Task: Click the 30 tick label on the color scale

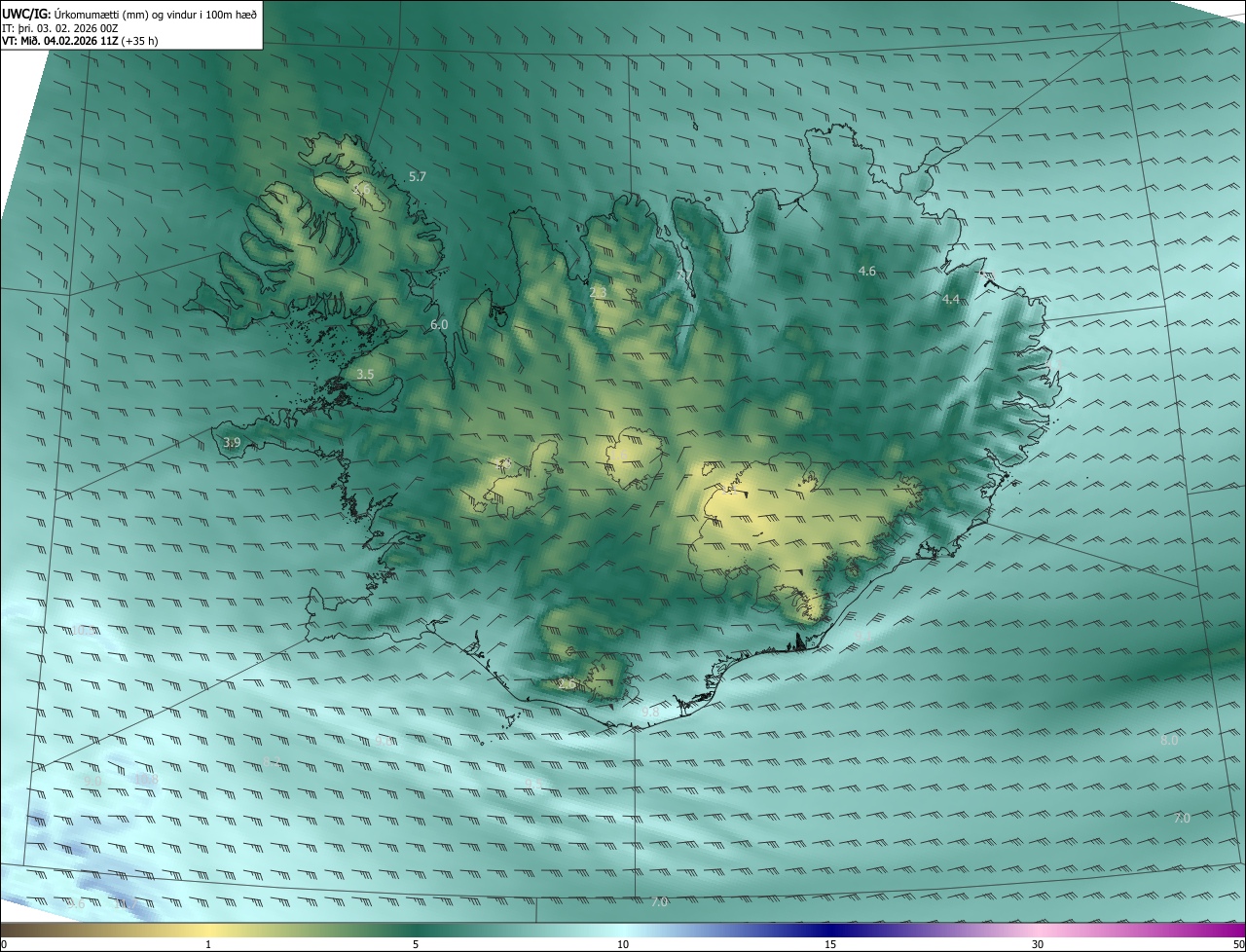Action: click(1038, 945)
